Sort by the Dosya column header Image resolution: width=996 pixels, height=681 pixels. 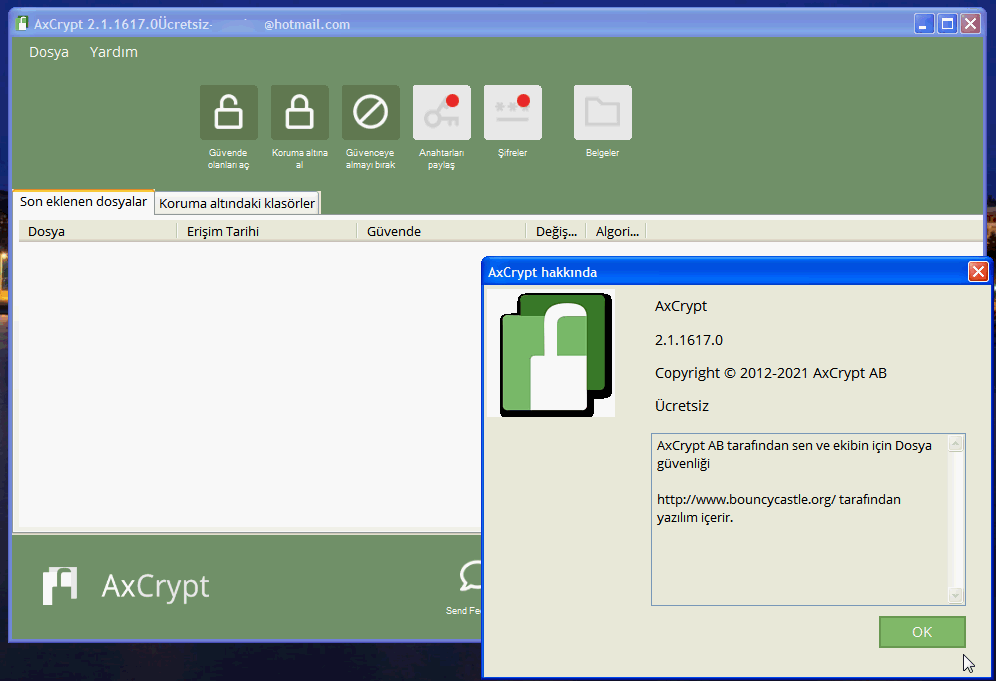[98, 231]
